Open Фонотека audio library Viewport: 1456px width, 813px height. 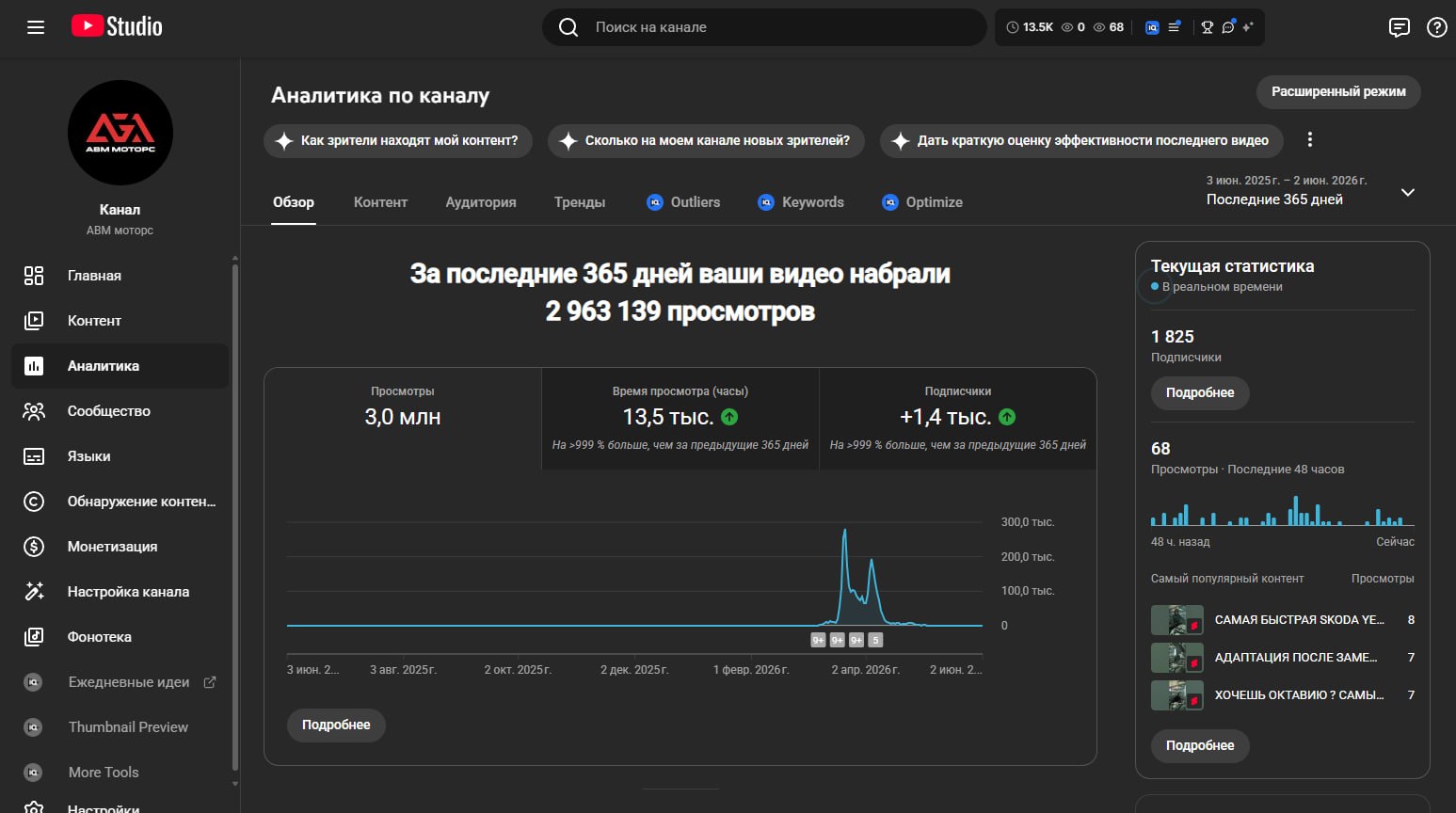pyautogui.click(x=120, y=637)
